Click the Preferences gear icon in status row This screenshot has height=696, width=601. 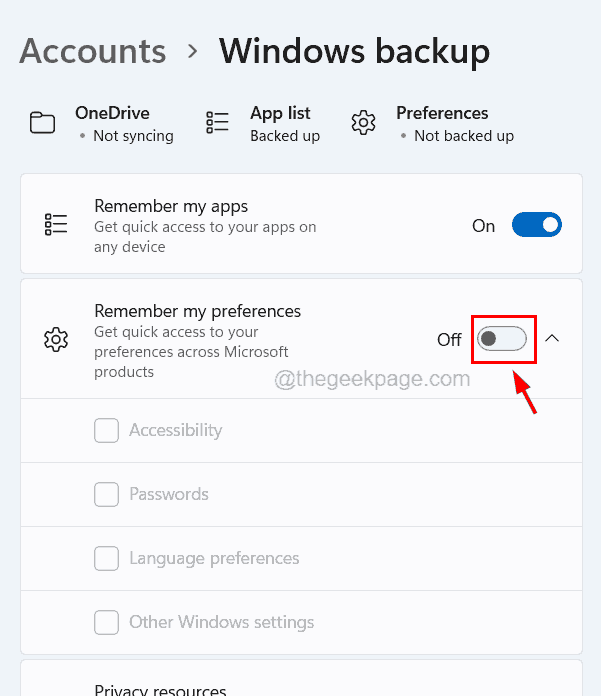coord(363,123)
